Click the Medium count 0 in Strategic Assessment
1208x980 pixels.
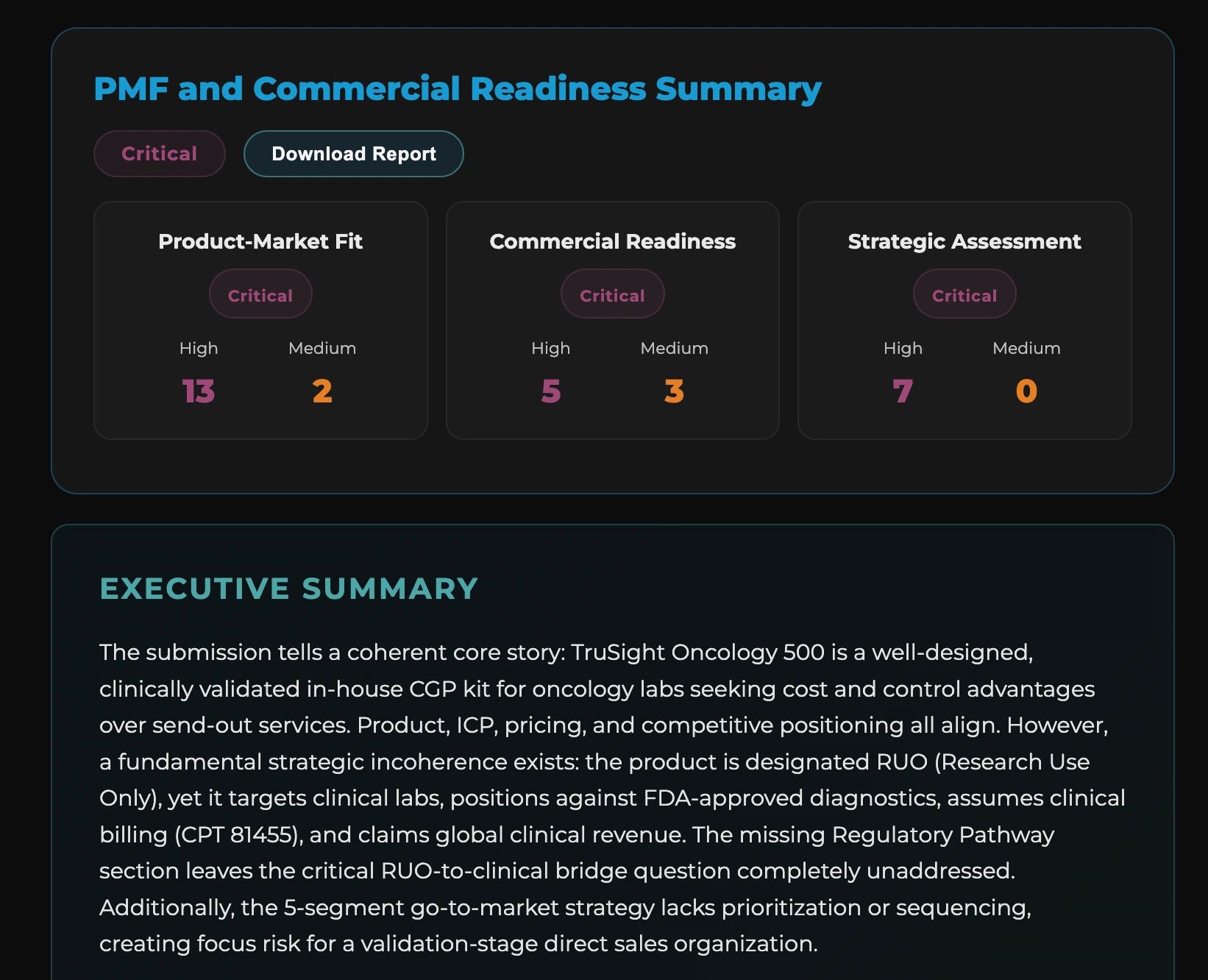1026,391
